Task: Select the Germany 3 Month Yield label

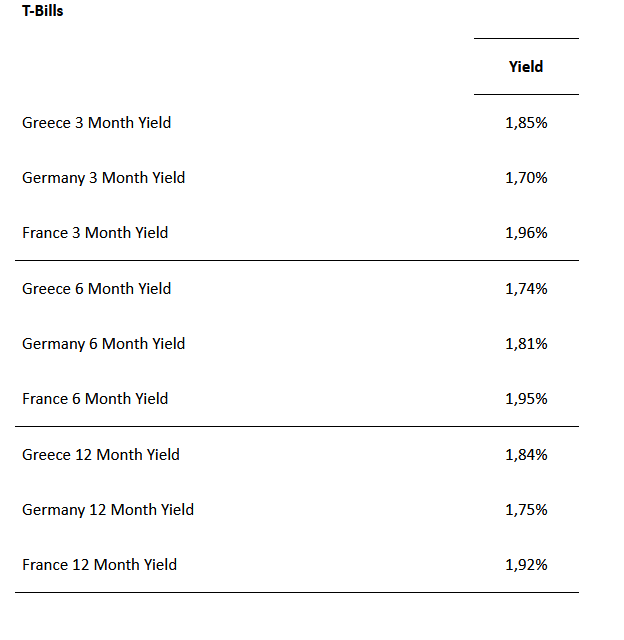Action: 103,178
